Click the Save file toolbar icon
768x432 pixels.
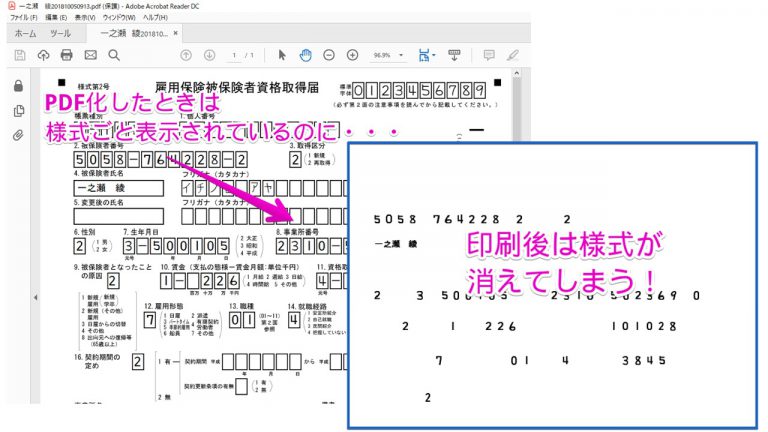(x=20, y=55)
